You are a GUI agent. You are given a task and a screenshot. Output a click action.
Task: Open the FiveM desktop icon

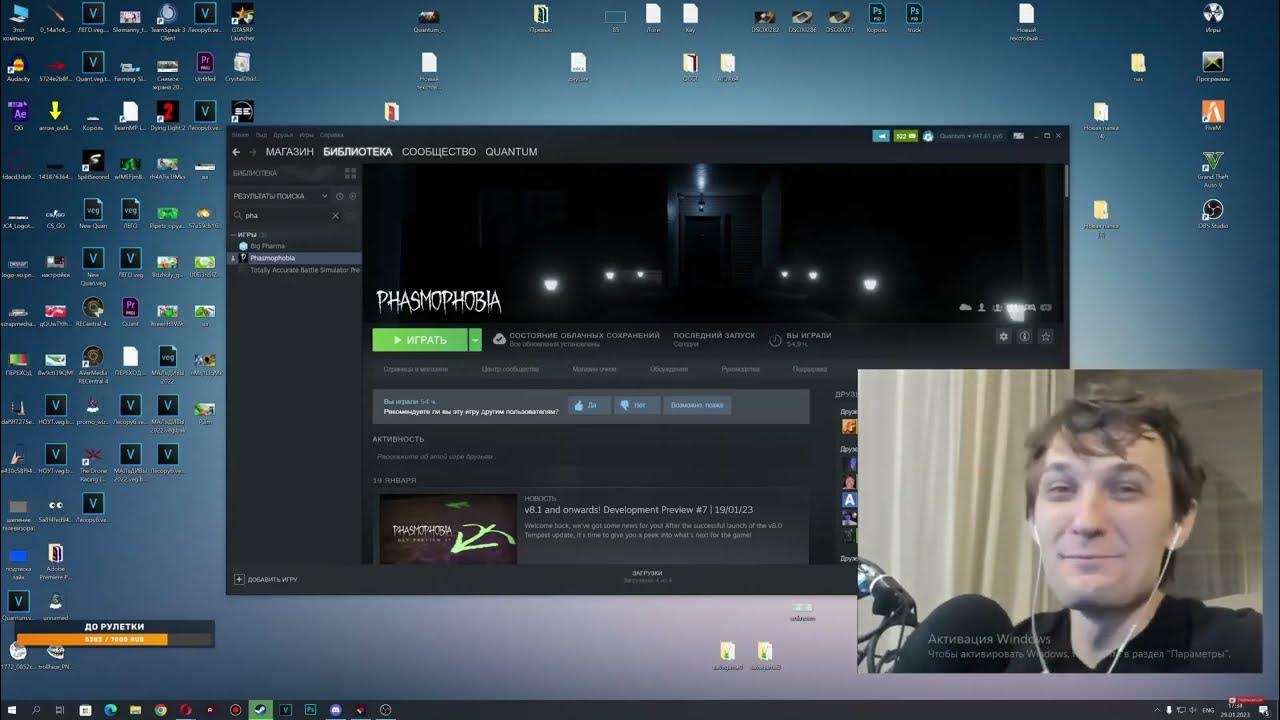[x=1212, y=115]
